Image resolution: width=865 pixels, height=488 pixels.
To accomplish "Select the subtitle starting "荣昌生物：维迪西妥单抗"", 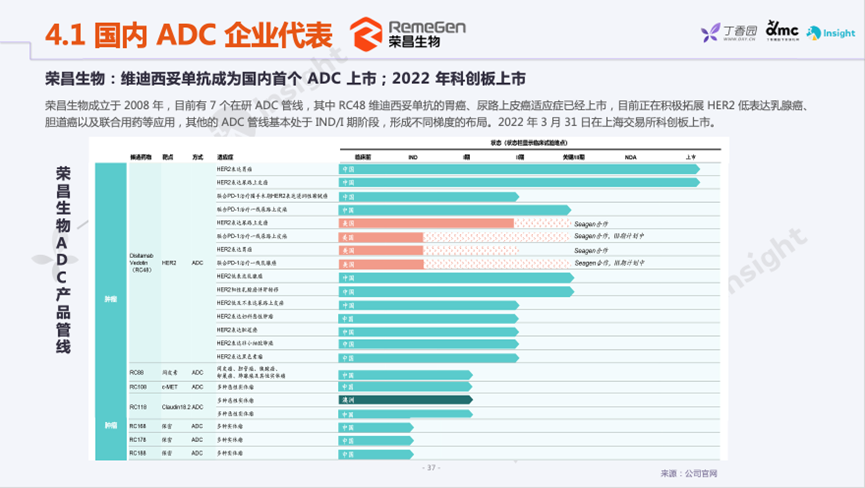I will [285, 78].
